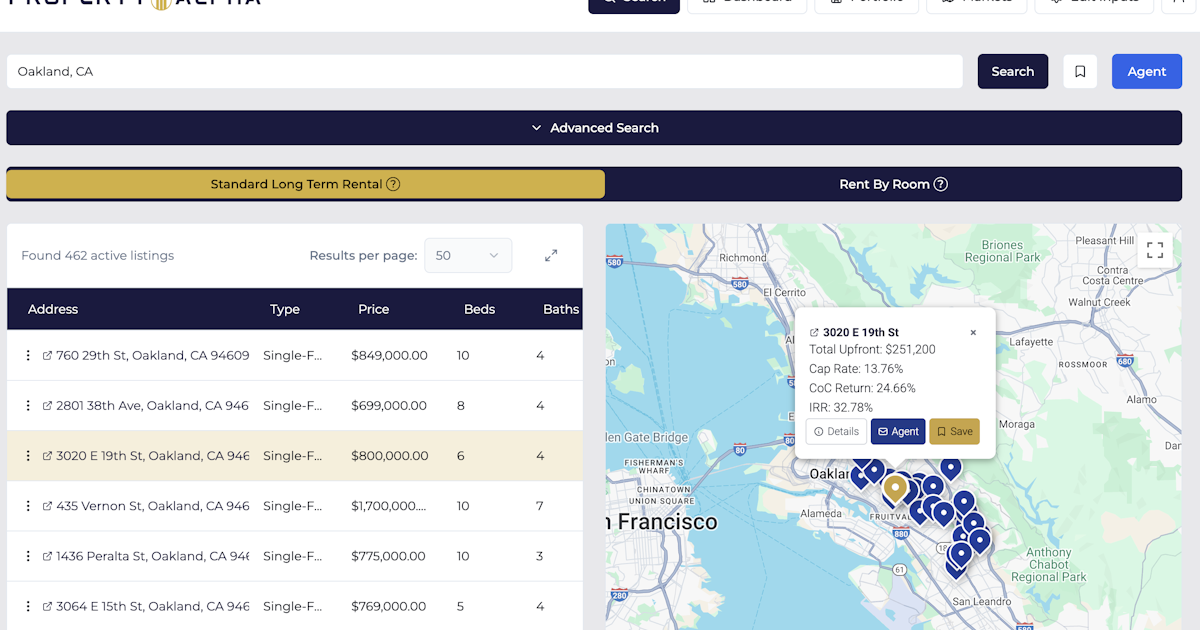Open external link icon for 760 29th St
Viewport: 1200px width, 630px height.
[x=47, y=355]
